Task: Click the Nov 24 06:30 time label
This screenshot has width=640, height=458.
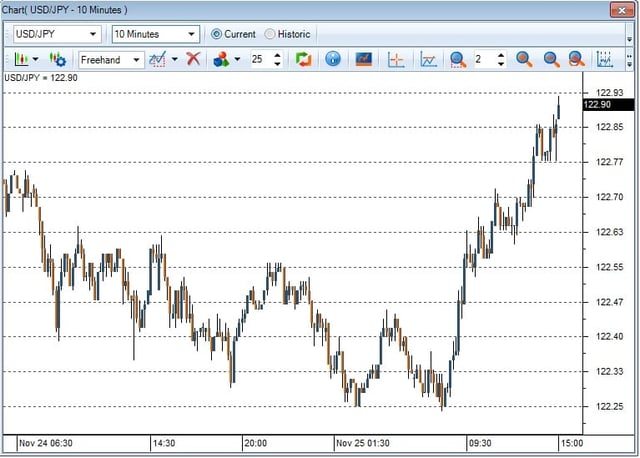Action: pyautogui.click(x=46, y=443)
